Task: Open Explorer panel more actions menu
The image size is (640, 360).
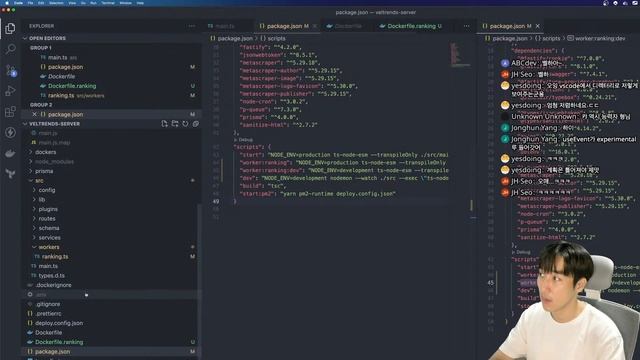Action: point(191,26)
